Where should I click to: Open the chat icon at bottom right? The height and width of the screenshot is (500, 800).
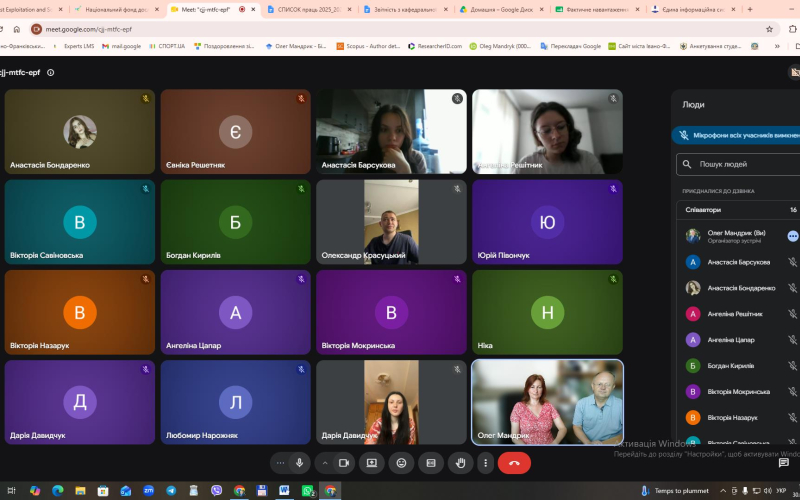[x=784, y=463]
